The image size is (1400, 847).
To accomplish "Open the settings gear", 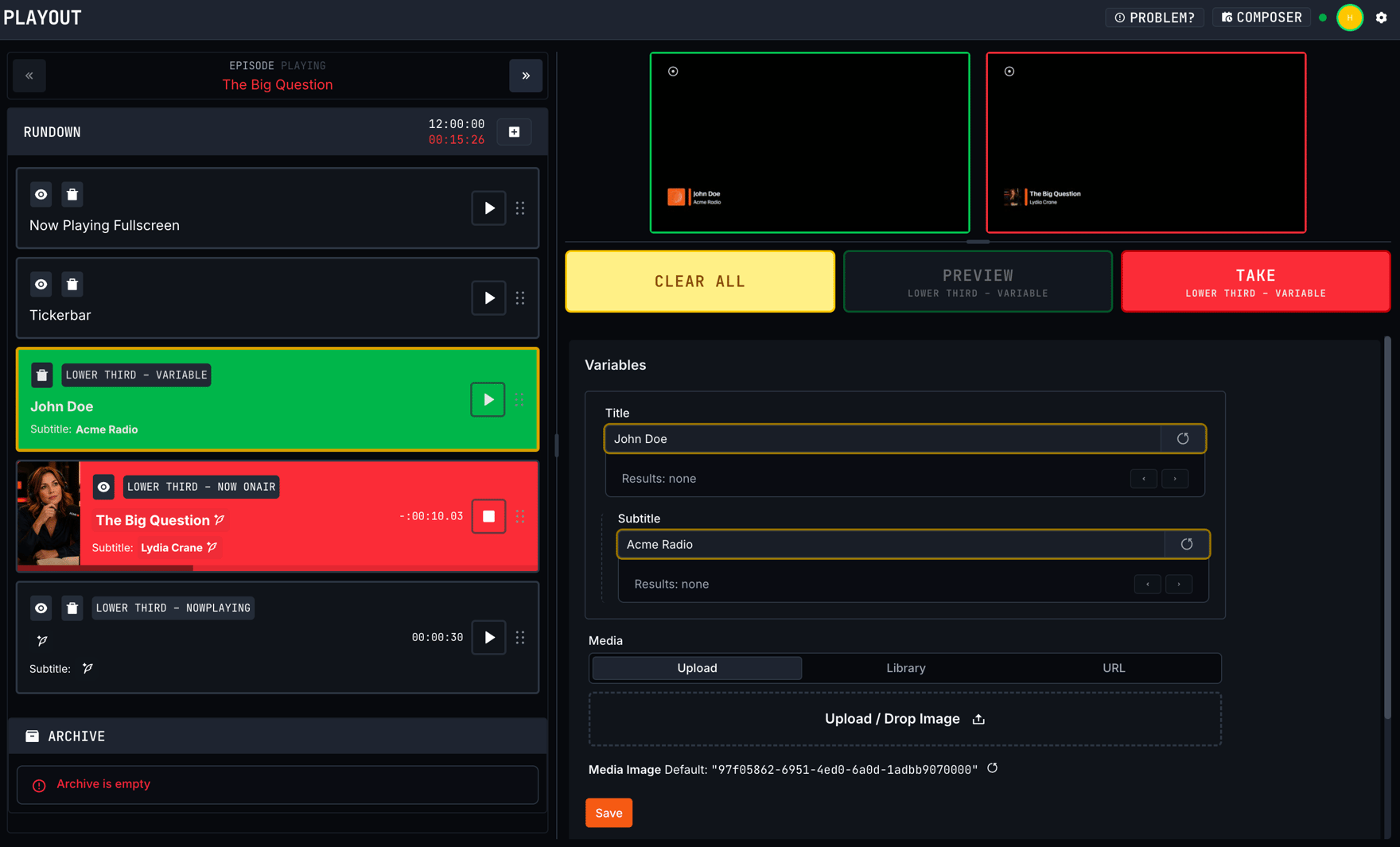I will click(x=1382, y=17).
